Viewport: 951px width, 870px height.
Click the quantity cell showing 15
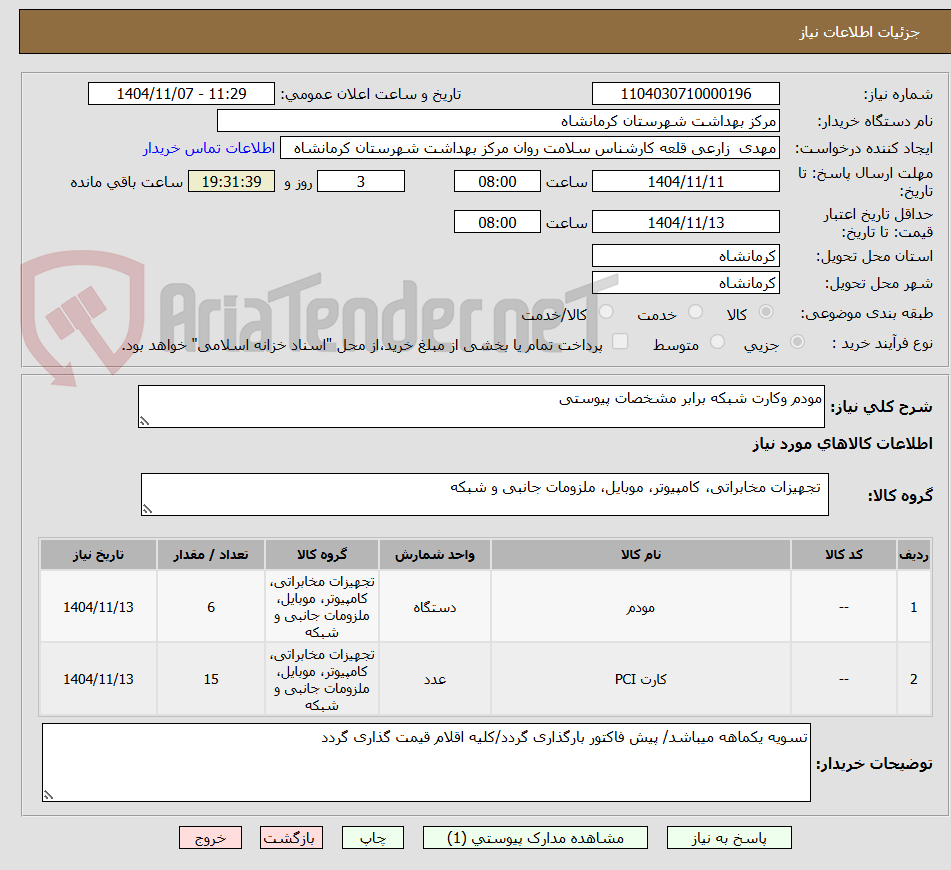click(210, 679)
